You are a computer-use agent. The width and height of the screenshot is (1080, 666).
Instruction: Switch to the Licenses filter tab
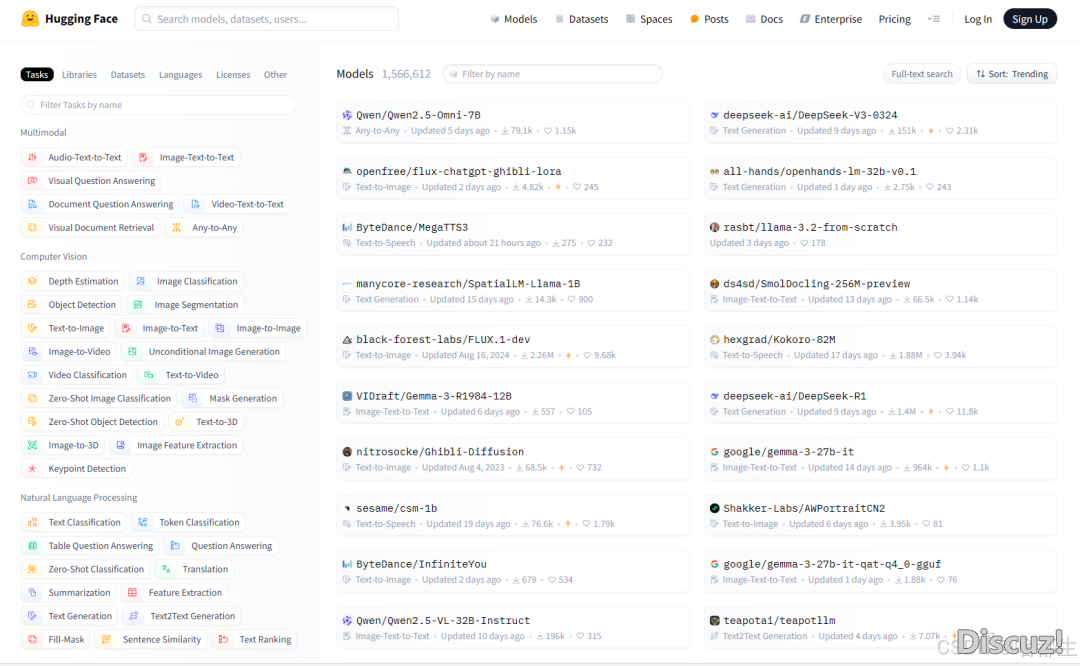click(233, 74)
